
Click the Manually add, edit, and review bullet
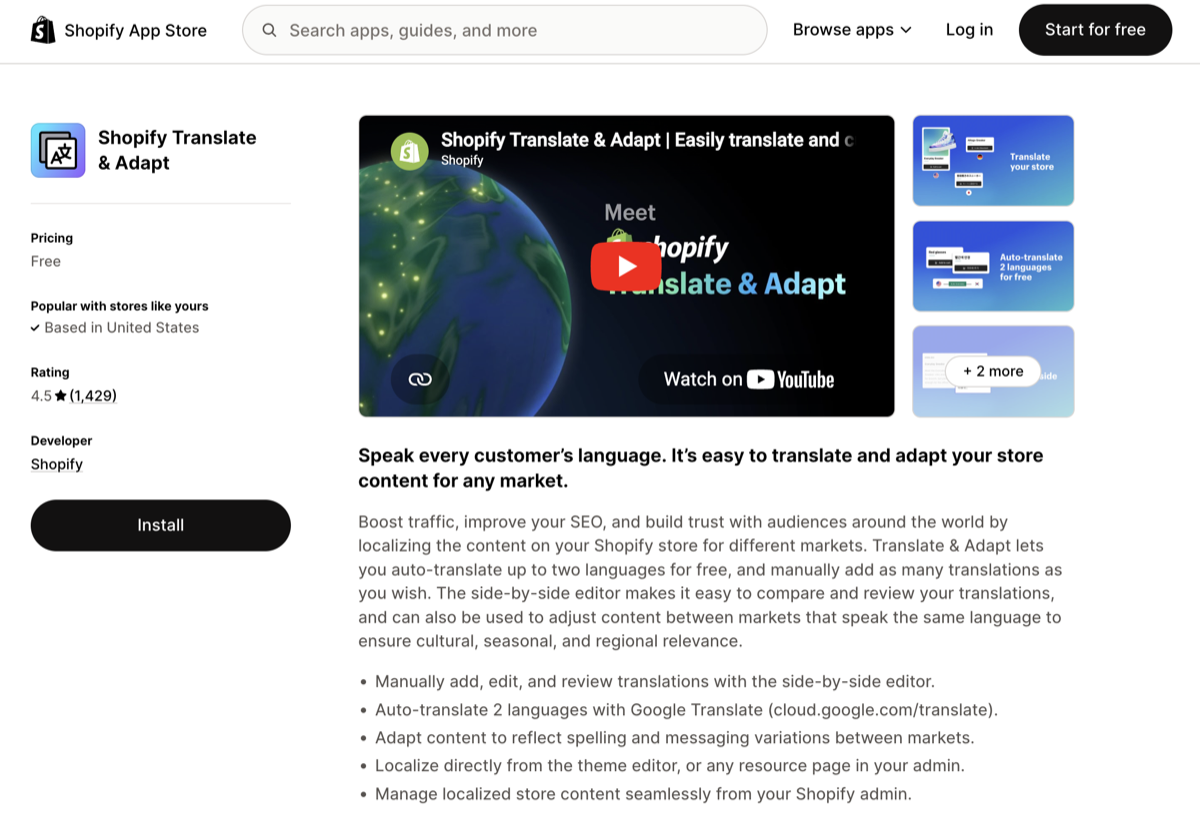tap(655, 682)
